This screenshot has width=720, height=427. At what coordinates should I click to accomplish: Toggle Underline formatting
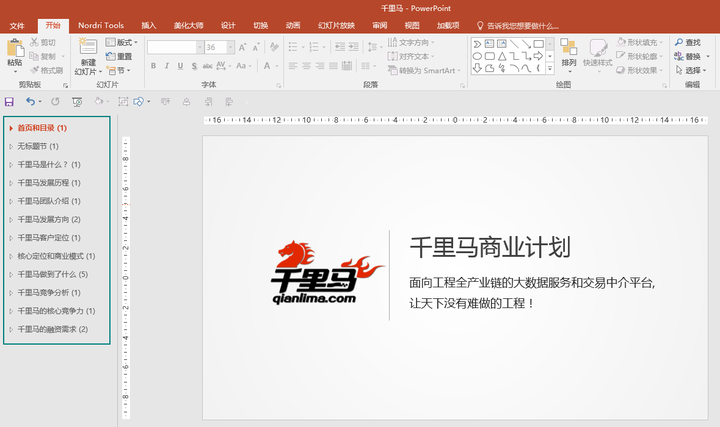click(x=180, y=66)
